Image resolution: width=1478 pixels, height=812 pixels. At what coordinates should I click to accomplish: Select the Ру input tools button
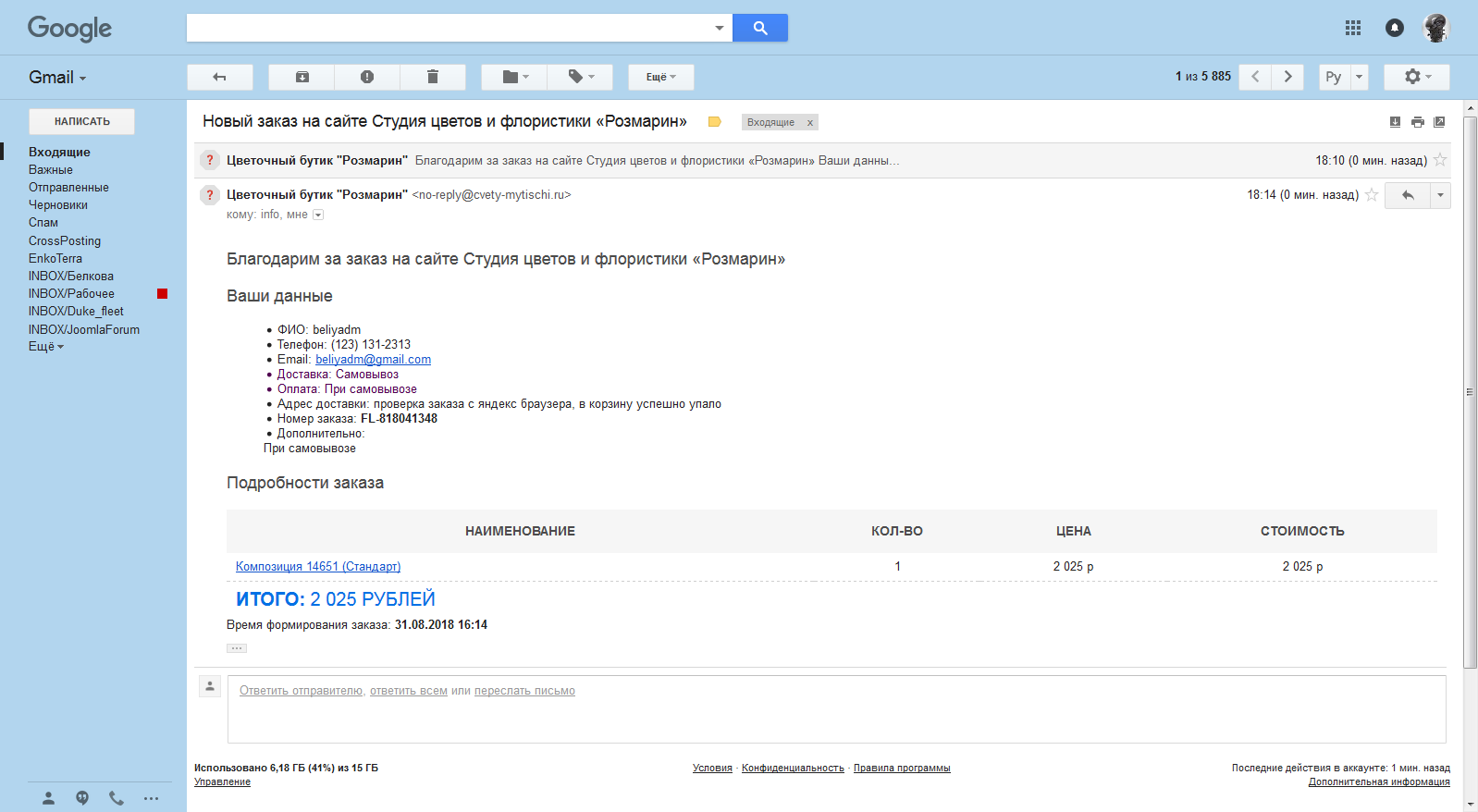[1334, 77]
